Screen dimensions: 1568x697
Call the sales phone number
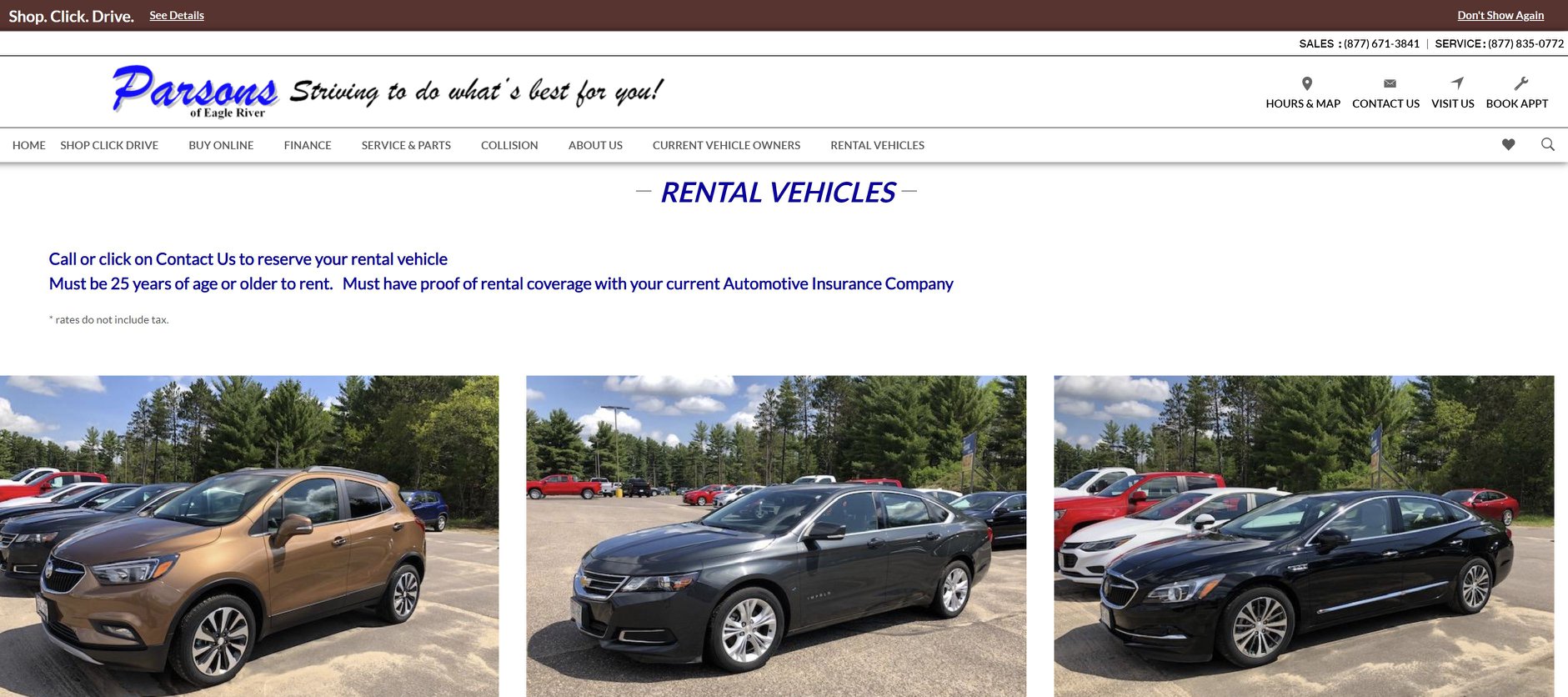point(1381,43)
